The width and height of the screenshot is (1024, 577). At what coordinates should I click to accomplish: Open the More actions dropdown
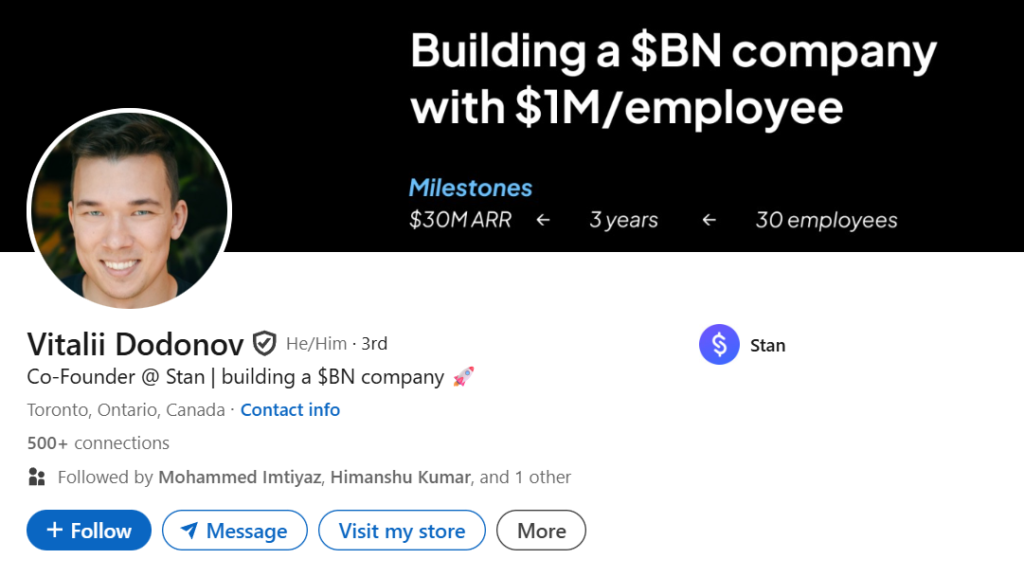click(x=541, y=531)
